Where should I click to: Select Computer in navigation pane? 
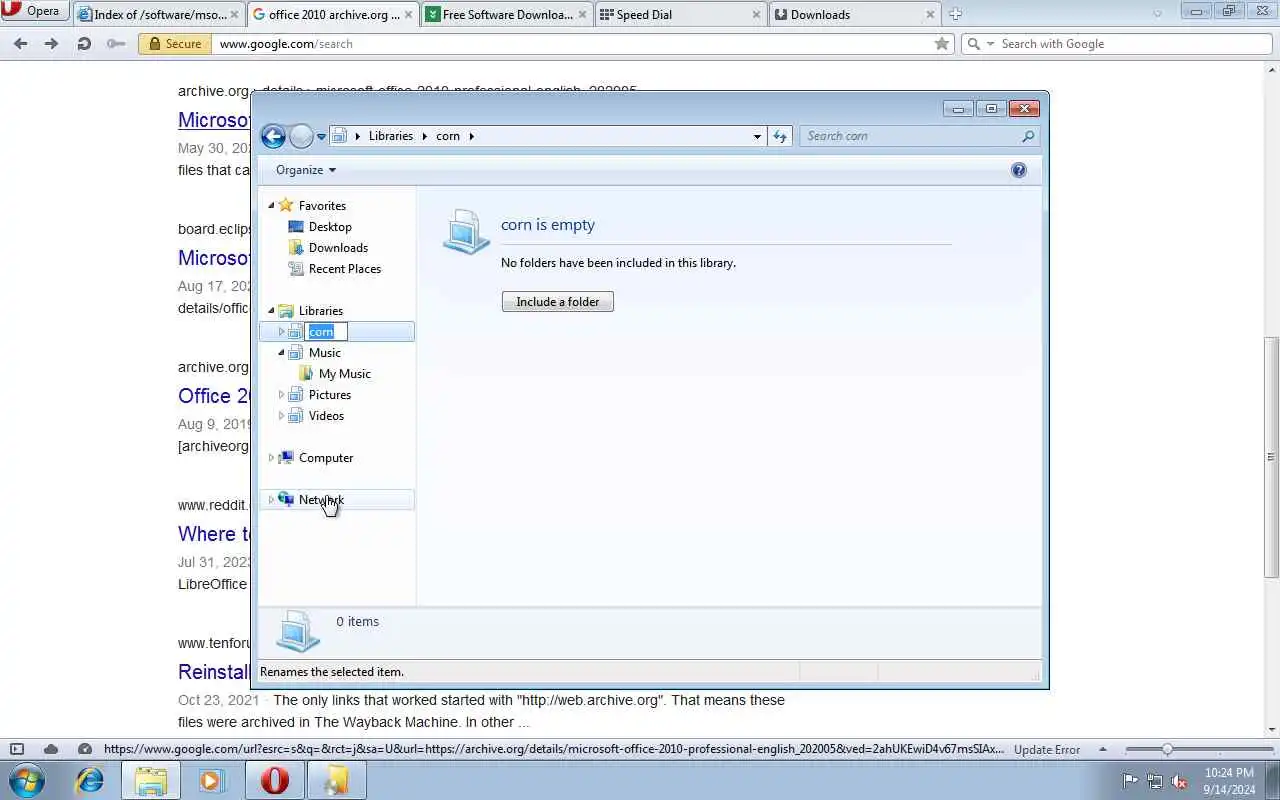(326, 458)
